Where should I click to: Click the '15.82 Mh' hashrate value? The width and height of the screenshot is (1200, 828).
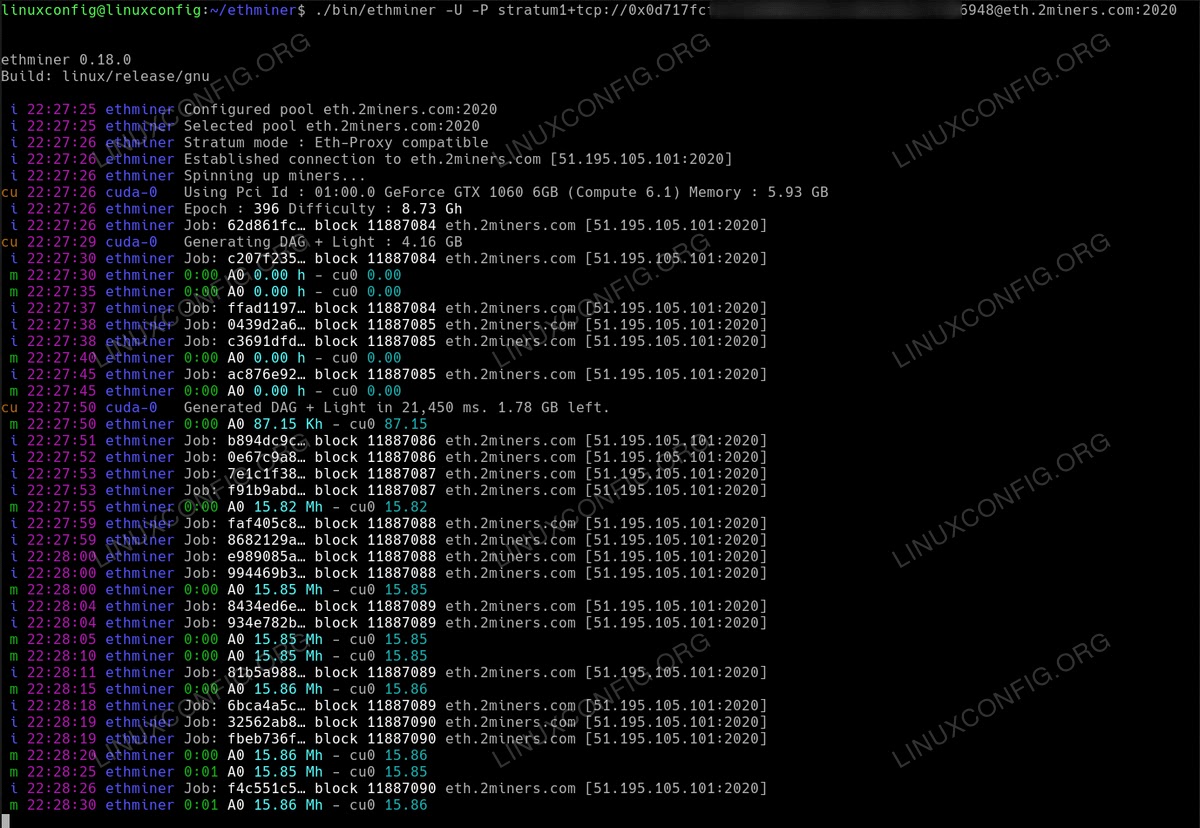coord(288,507)
